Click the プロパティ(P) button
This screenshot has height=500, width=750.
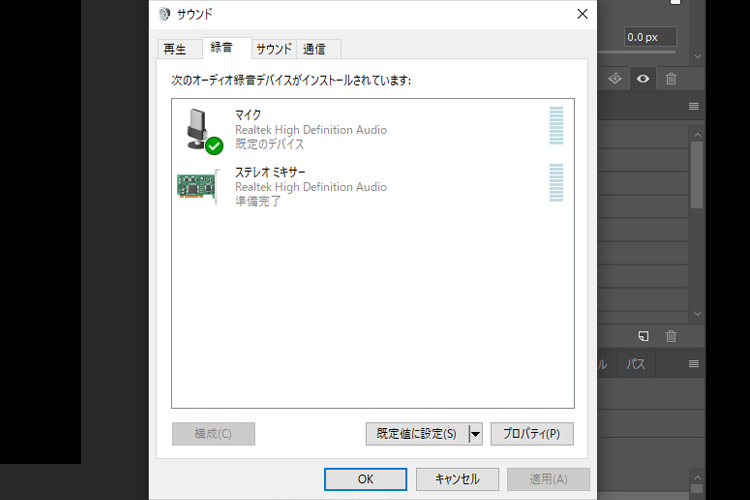pos(532,433)
